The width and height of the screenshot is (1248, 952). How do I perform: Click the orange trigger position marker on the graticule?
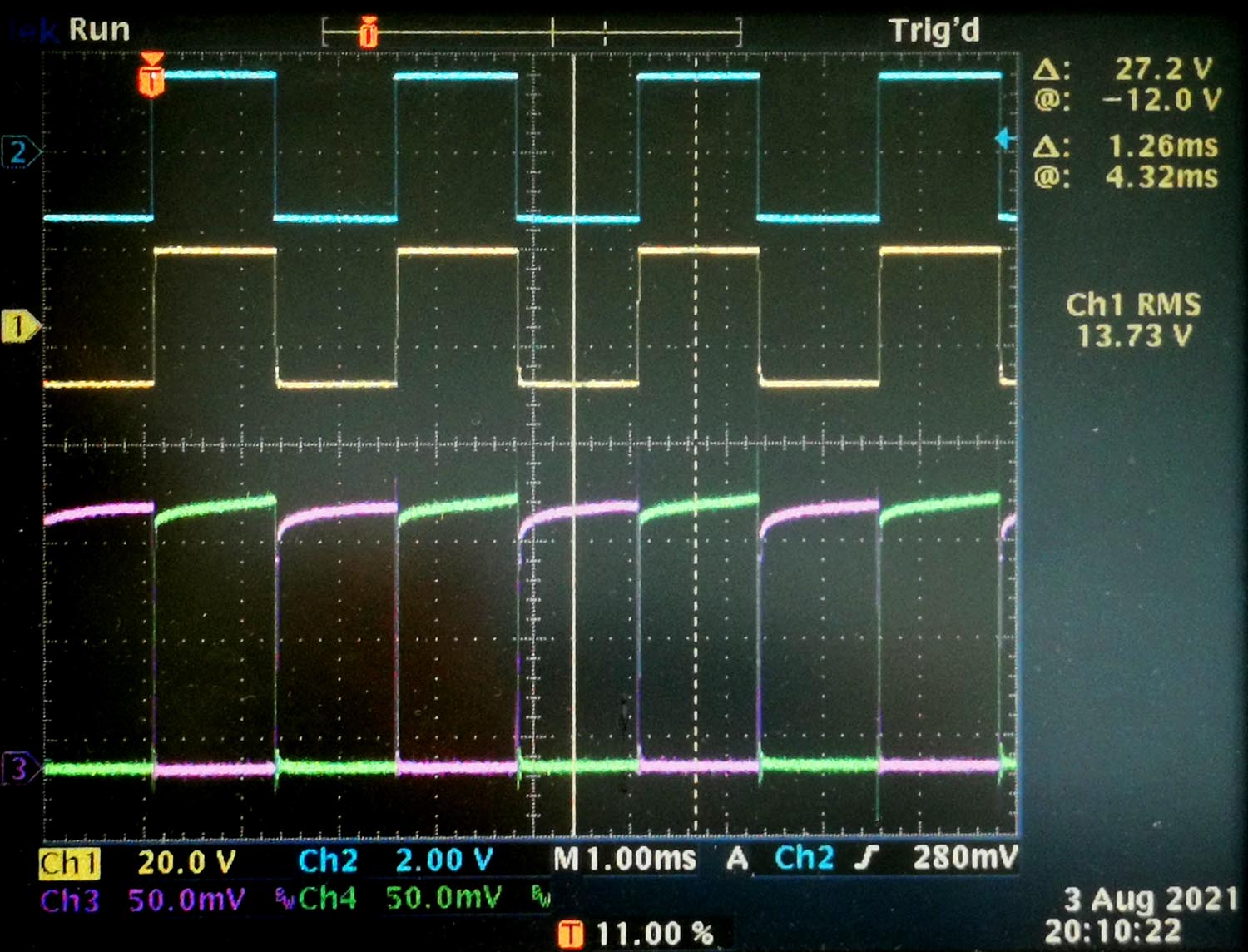coord(151,76)
